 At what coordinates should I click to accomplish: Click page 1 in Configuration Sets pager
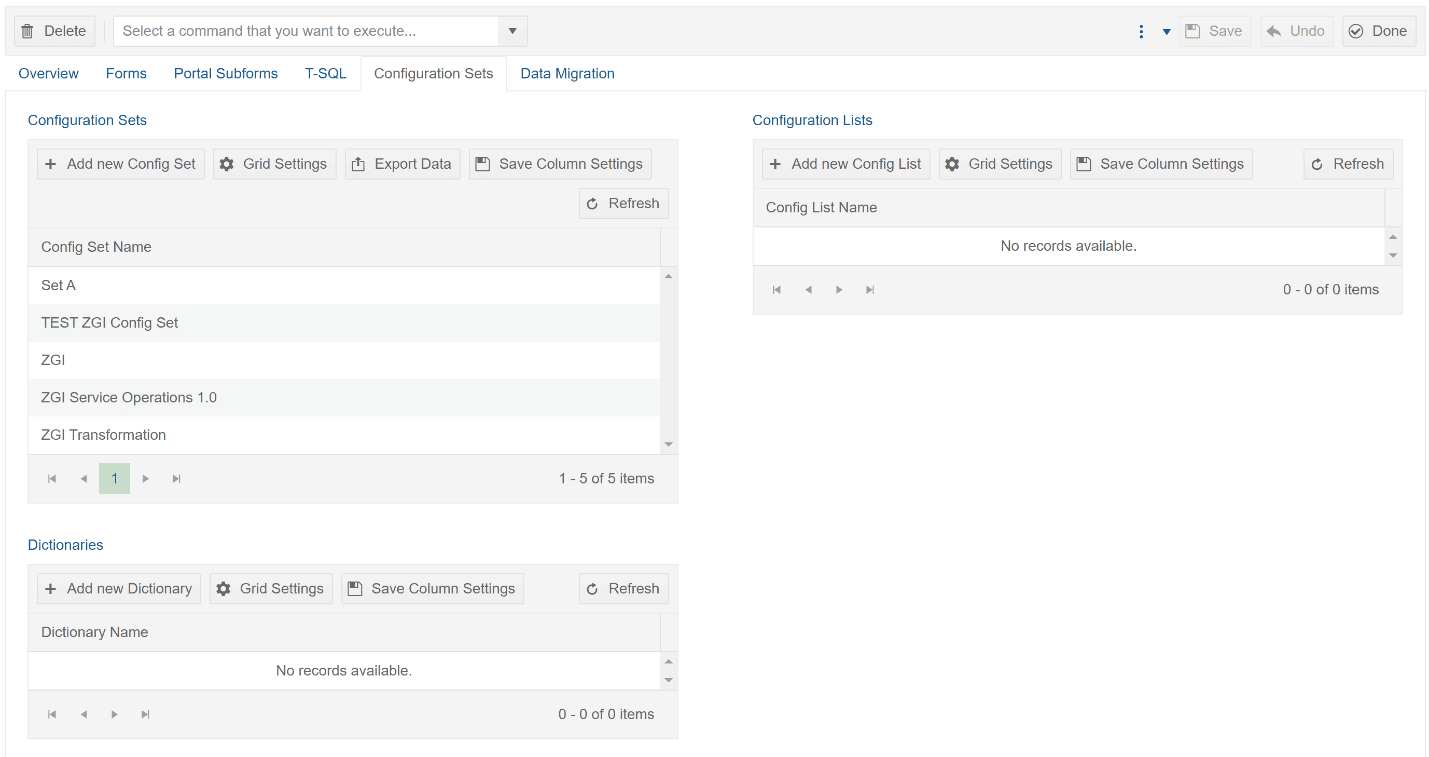click(114, 479)
